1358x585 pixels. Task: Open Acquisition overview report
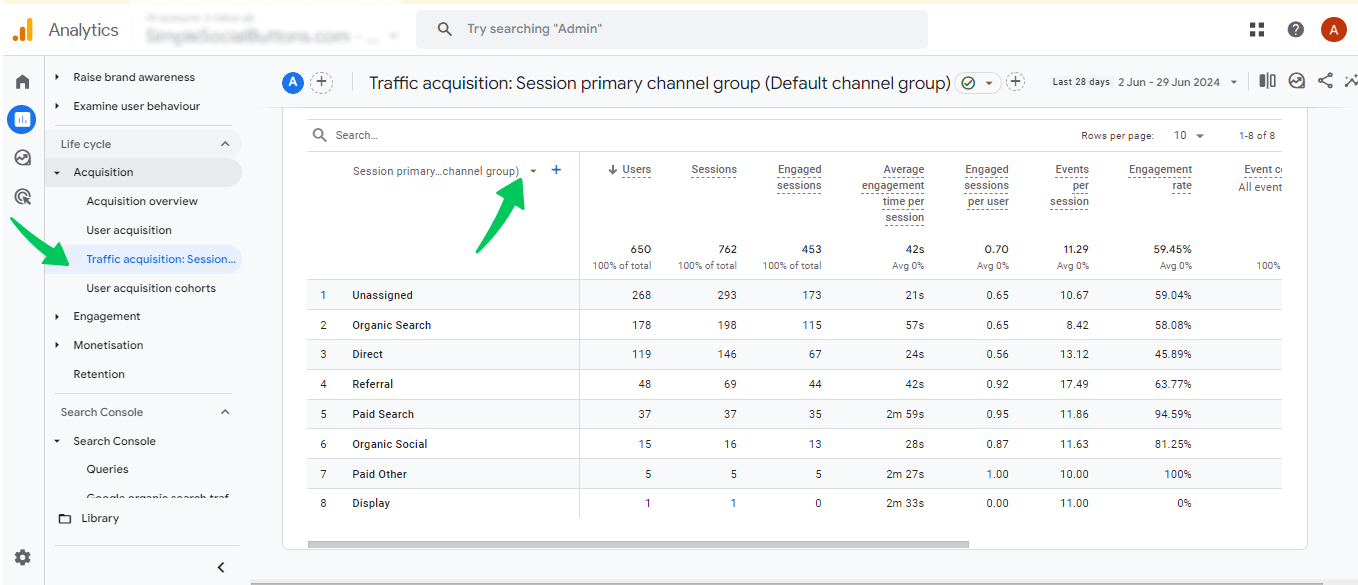(142, 201)
